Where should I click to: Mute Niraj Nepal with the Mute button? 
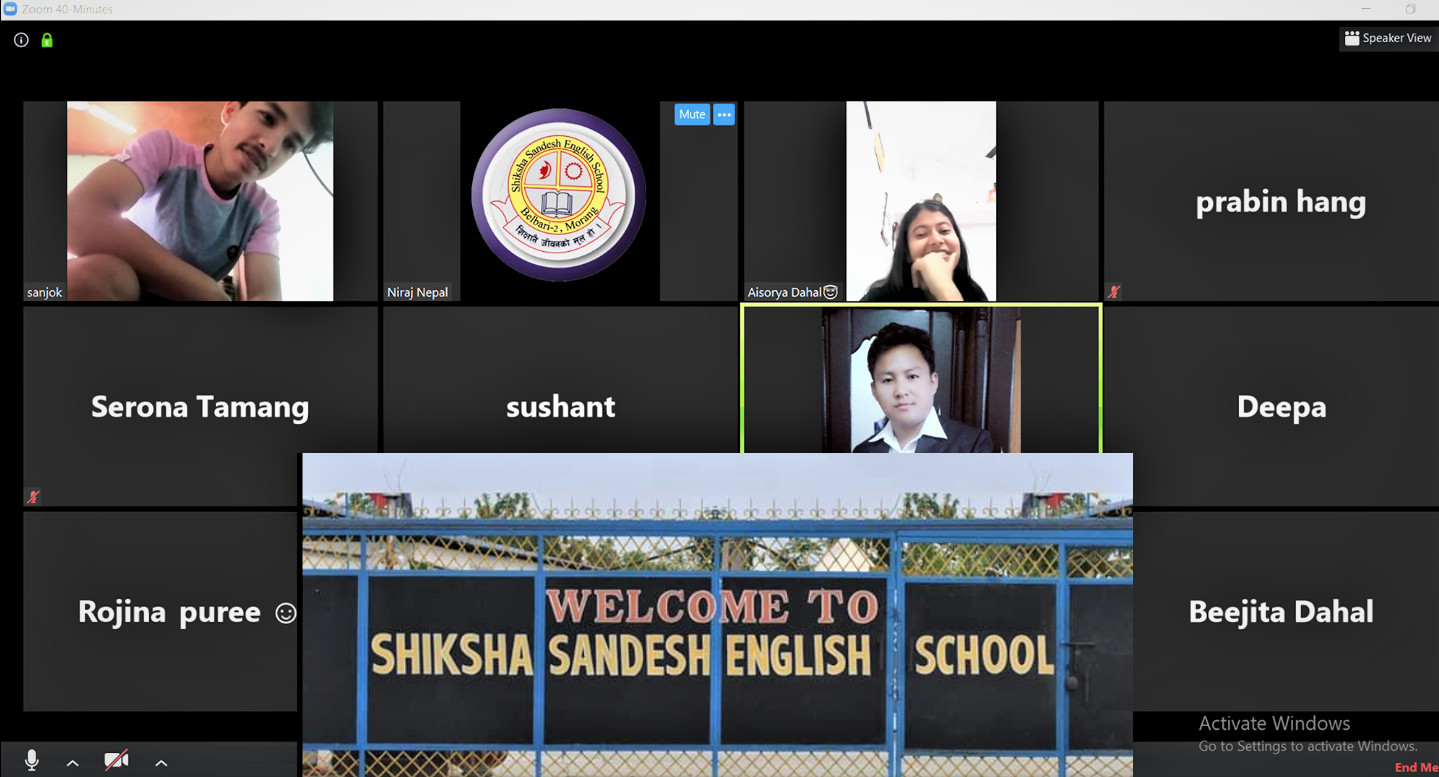[691, 114]
